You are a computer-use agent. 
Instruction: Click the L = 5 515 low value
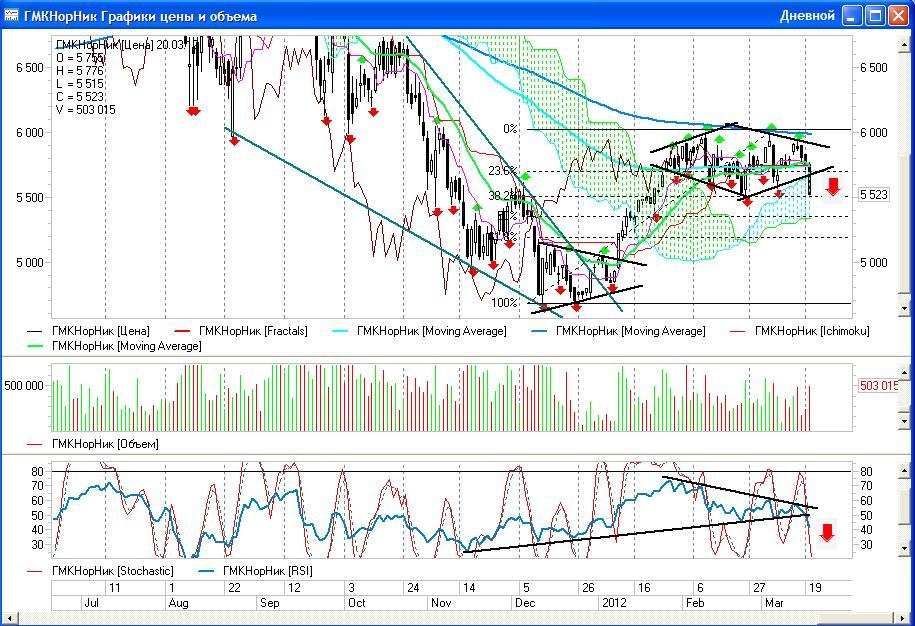[x=79, y=84]
